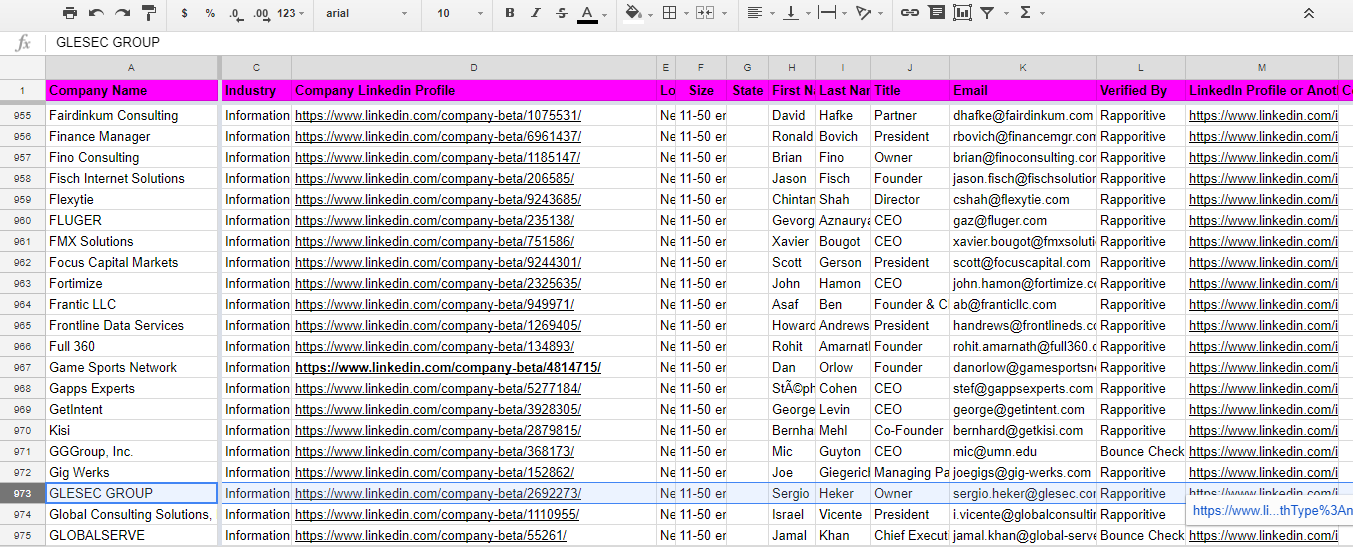
Task: Open the link tooltip for row 973
Action: click(1272, 510)
